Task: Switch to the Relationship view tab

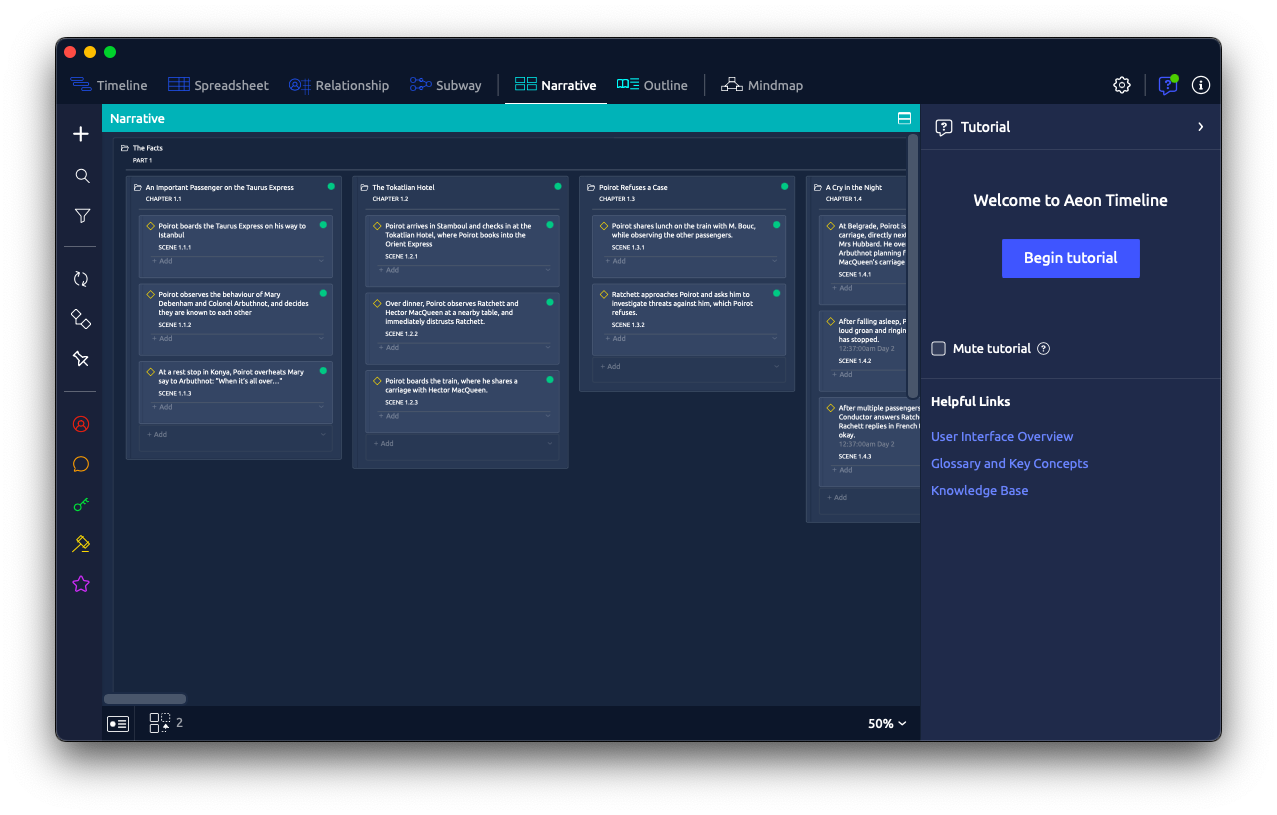Action: coord(339,85)
